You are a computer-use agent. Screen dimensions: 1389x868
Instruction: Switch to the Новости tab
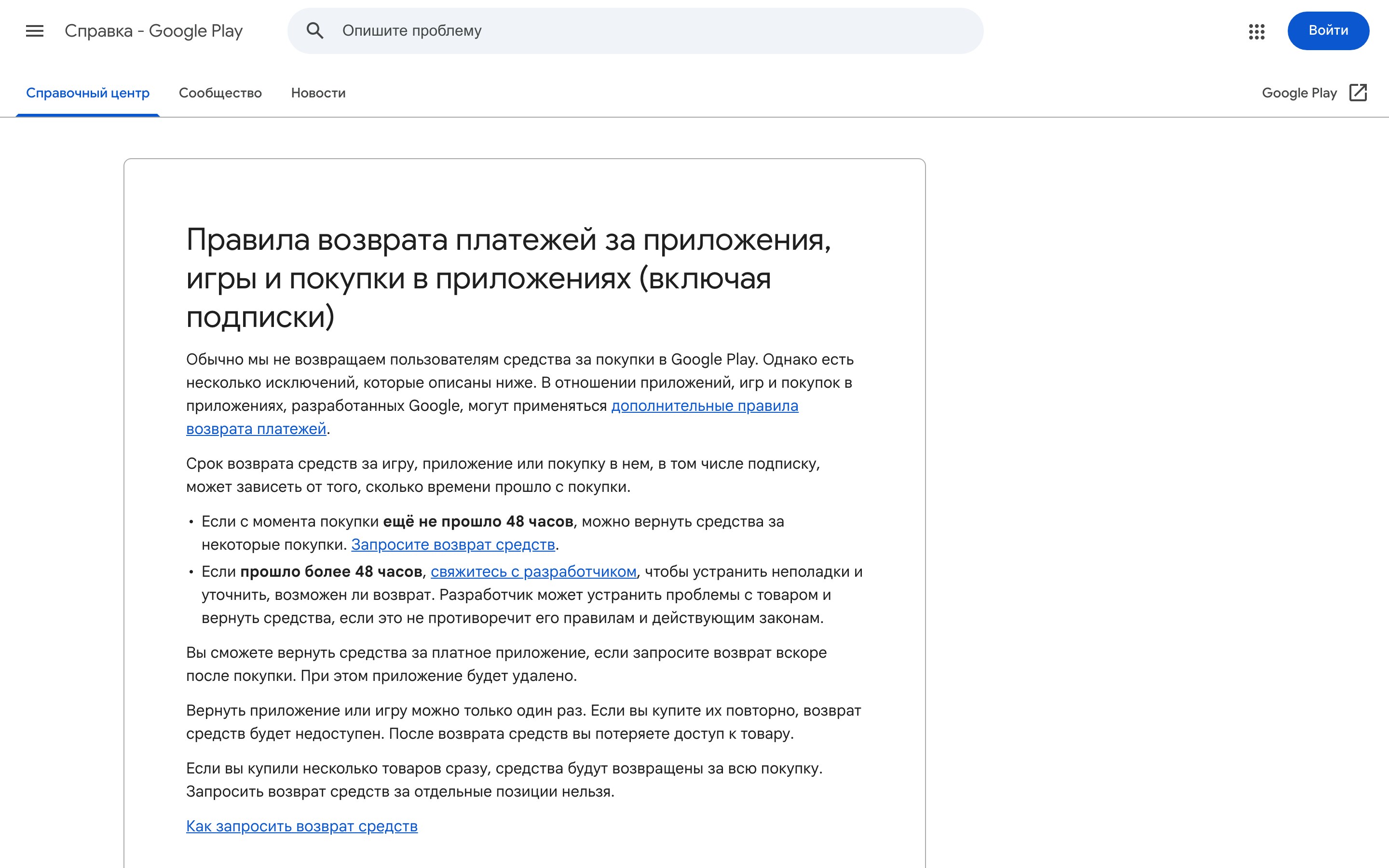coord(318,93)
